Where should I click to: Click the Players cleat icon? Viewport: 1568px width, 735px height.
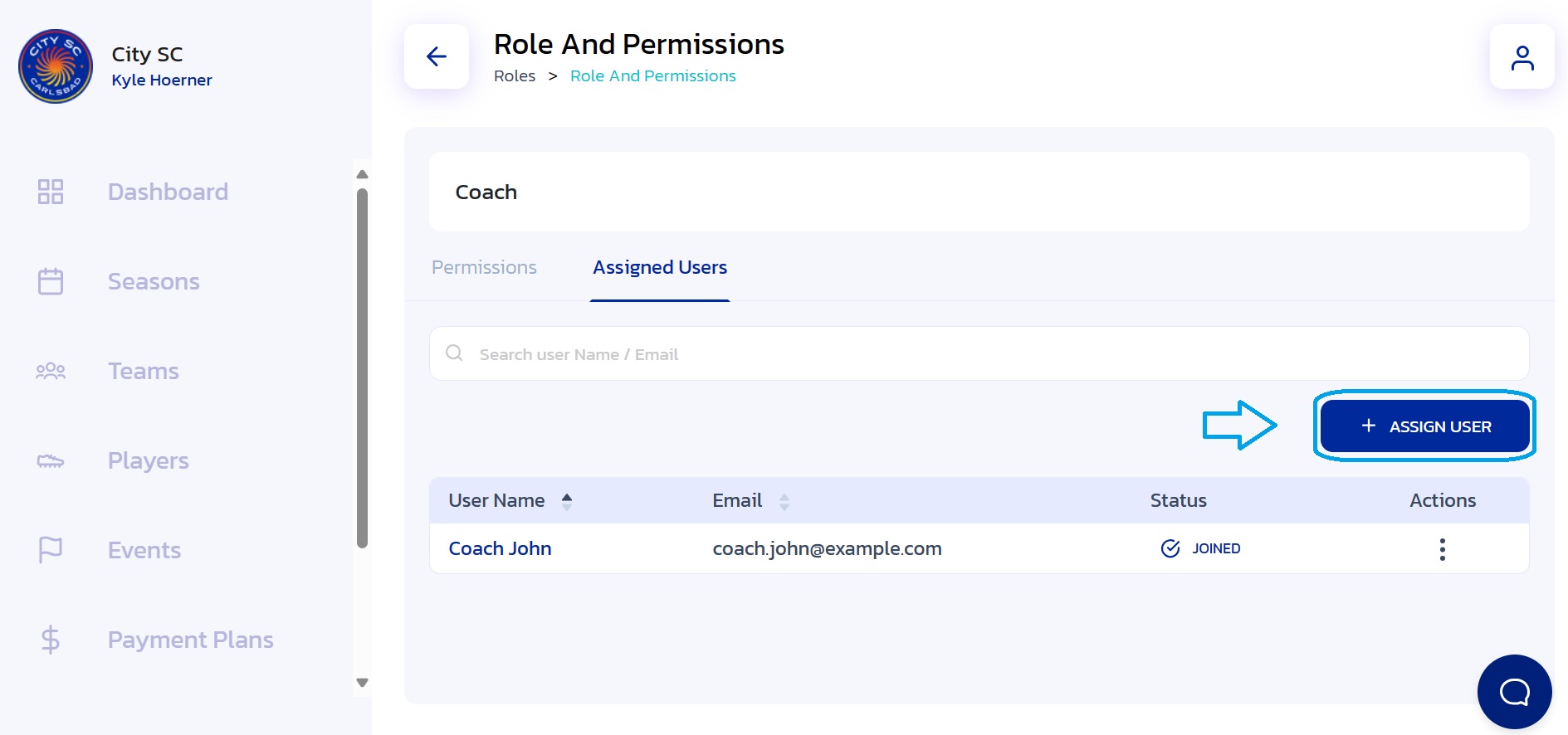tap(51, 460)
